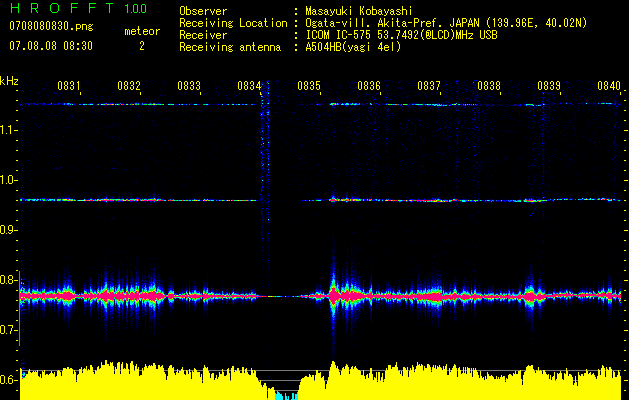The height and width of the screenshot is (400, 629).
Task: Click the 0832 time marker
Action: pos(129,86)
